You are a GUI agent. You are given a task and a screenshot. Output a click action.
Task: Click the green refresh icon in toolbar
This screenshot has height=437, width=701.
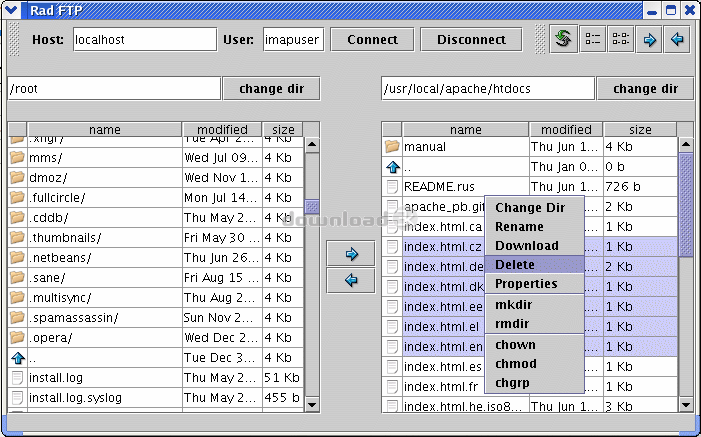coord(564,40)
